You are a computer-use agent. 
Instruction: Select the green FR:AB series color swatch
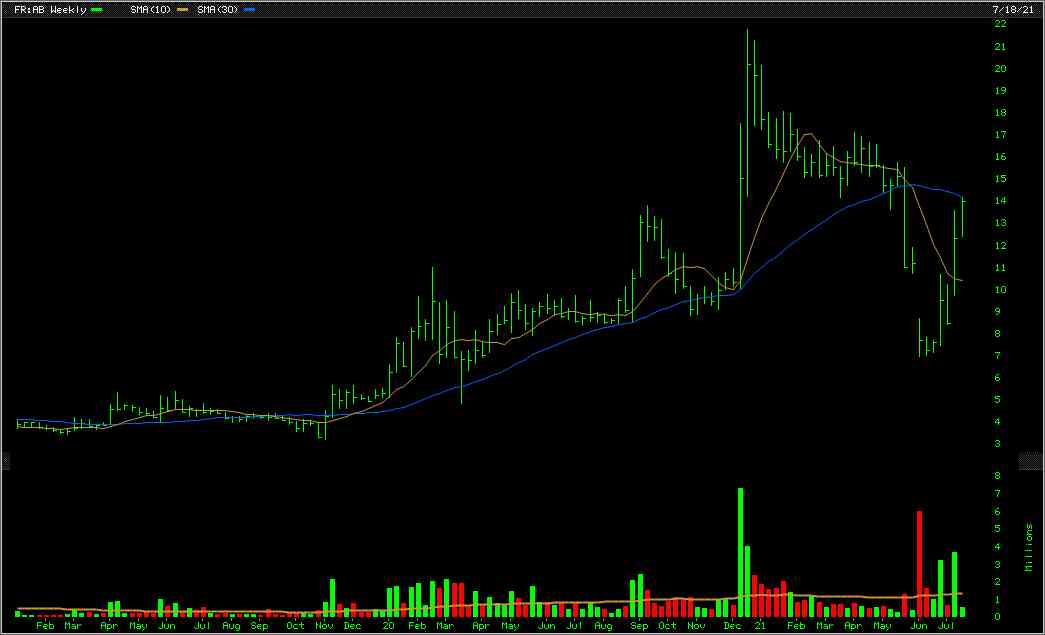[x=97, y=10]
